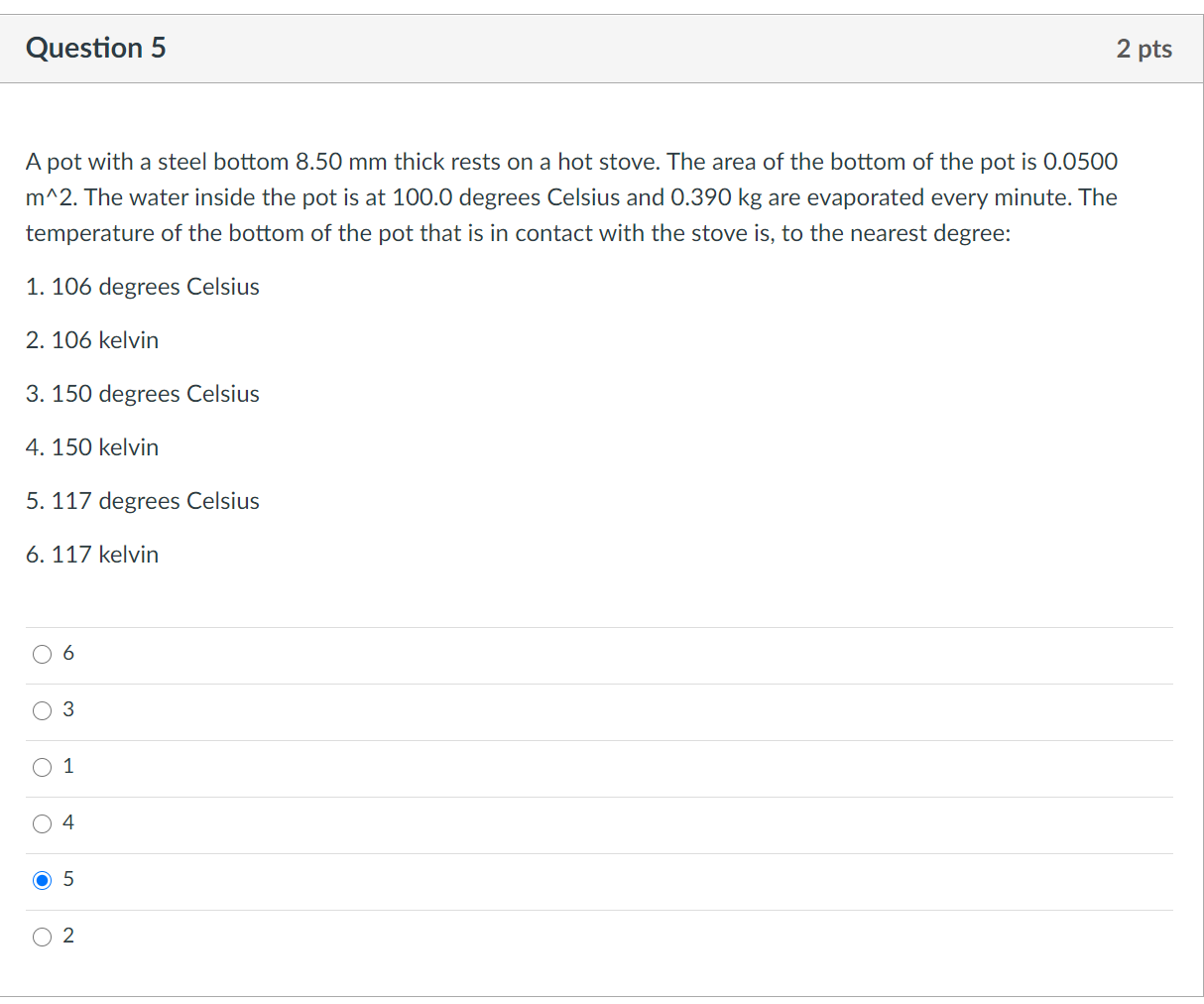Click the option text 106 degrees Celsius
The height and width of the screenshot is (1004, 1204).
pyautogui.click(x=142, y=287)
